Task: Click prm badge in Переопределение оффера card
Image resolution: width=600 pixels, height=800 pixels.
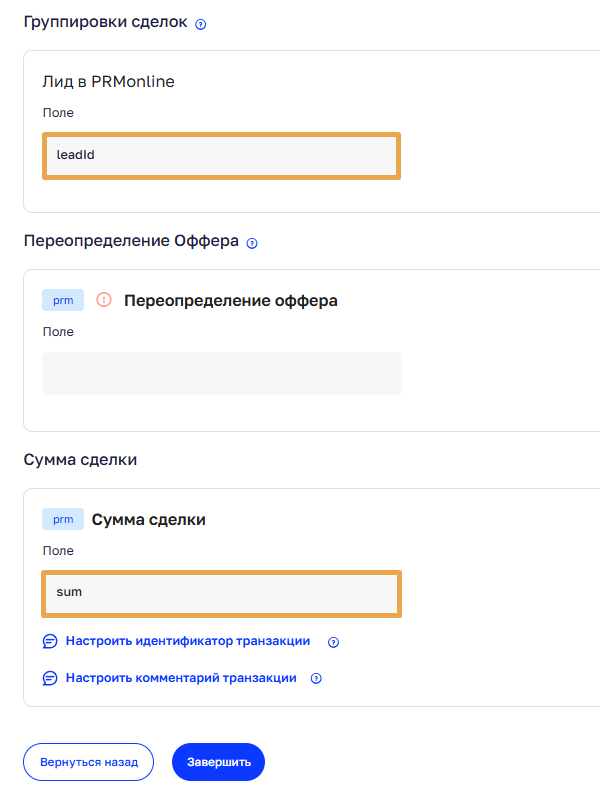Action: click(63, 300)
